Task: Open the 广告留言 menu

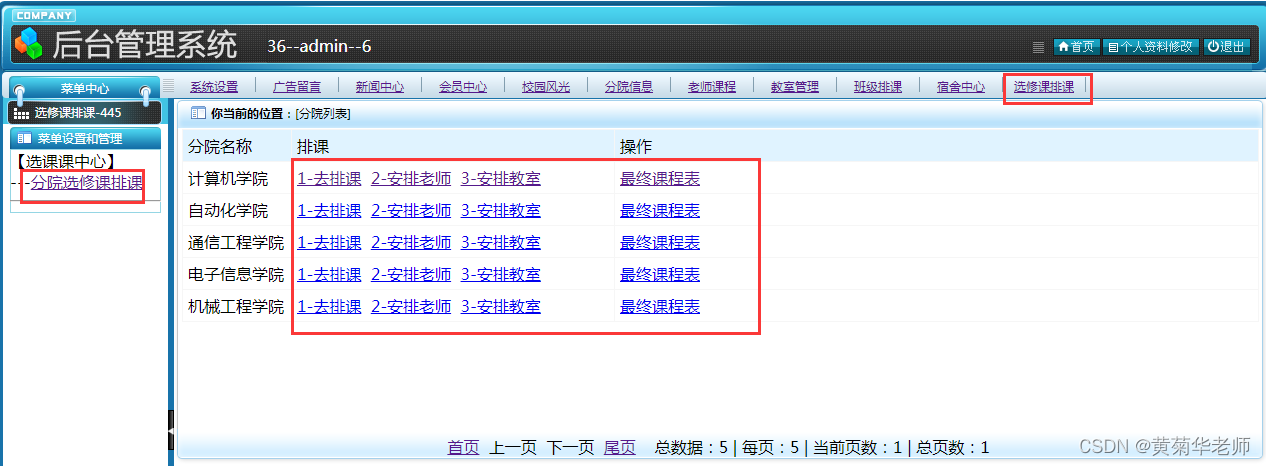Action: click(x=297, y=87)
